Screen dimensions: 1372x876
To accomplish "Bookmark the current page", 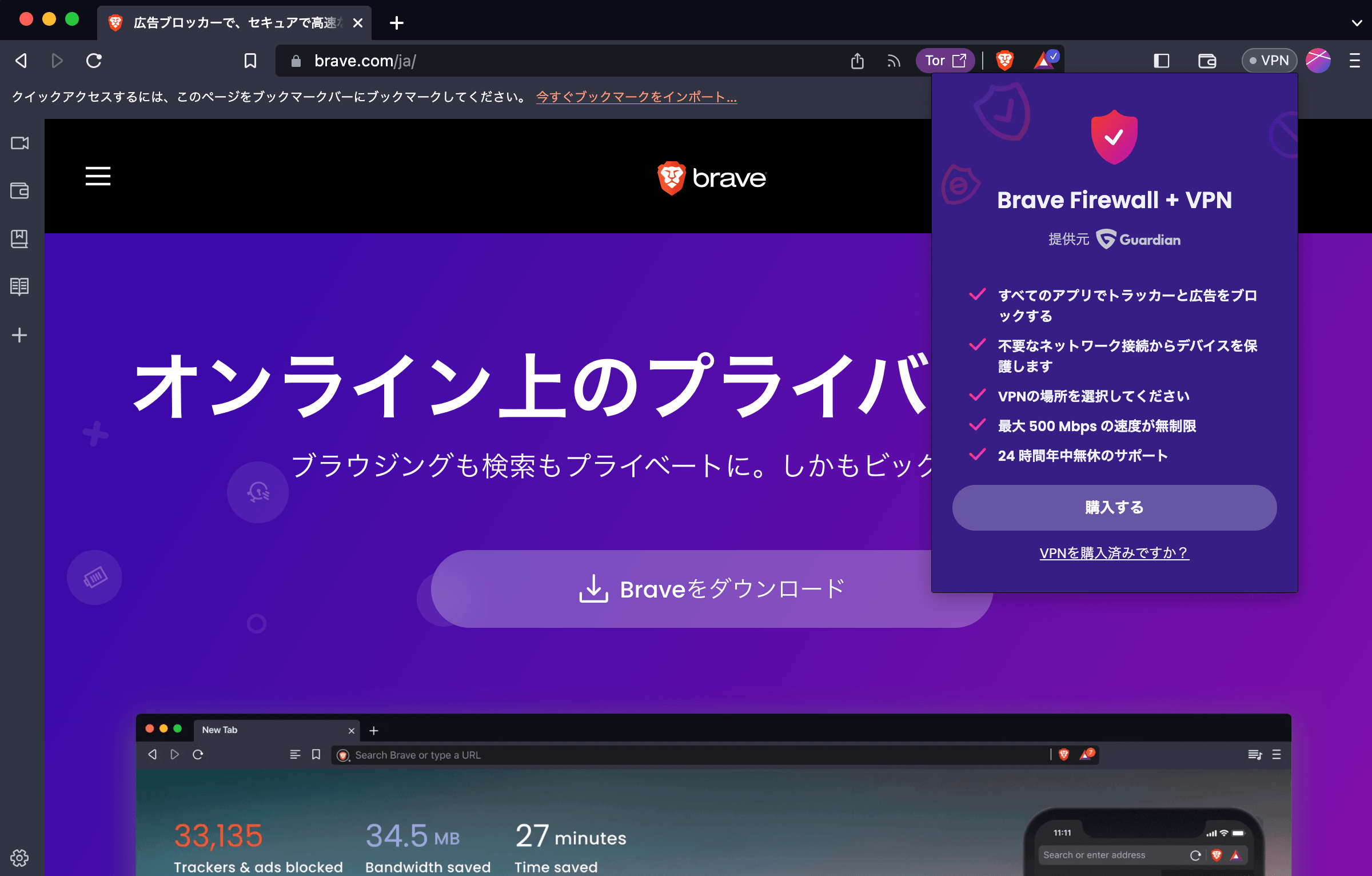I will tap(251, 60).
